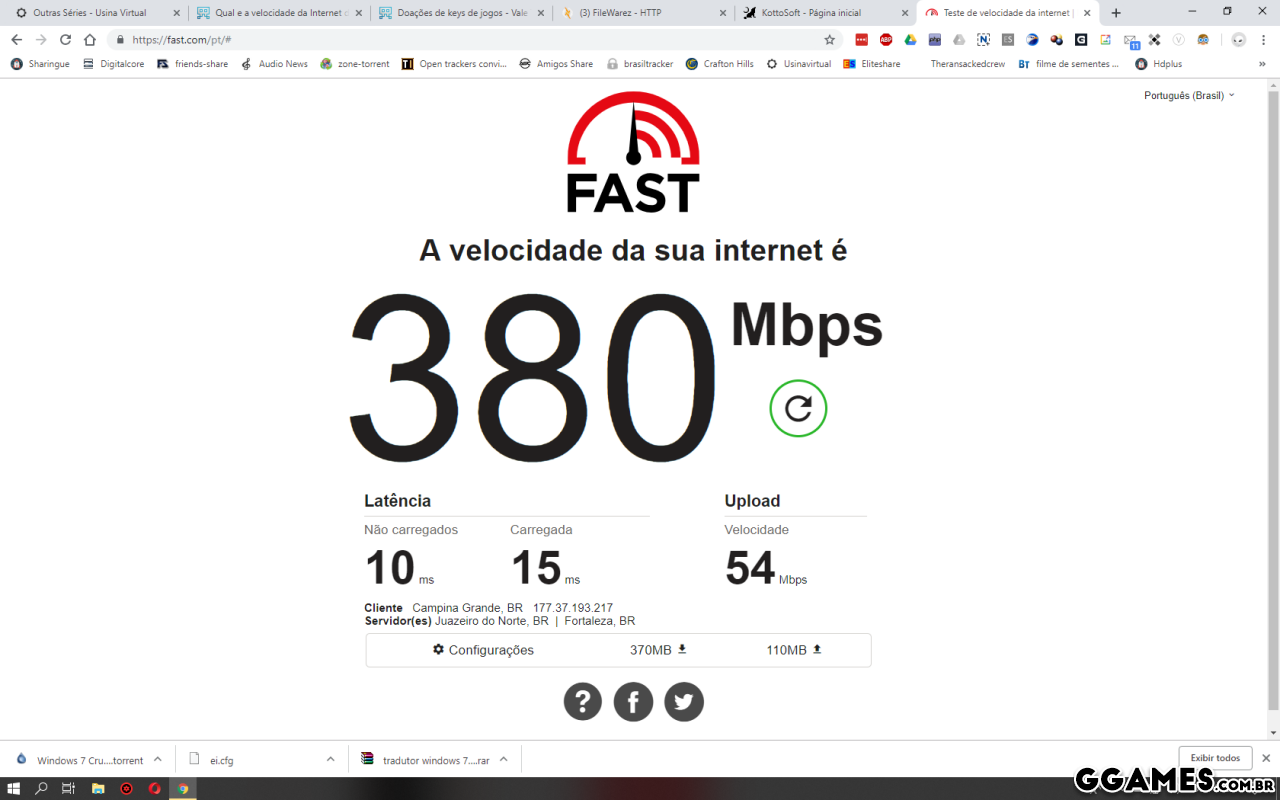Click the address bar showing fast.com
Viewport: 1280px width, 800px height.
coord(470,40)
